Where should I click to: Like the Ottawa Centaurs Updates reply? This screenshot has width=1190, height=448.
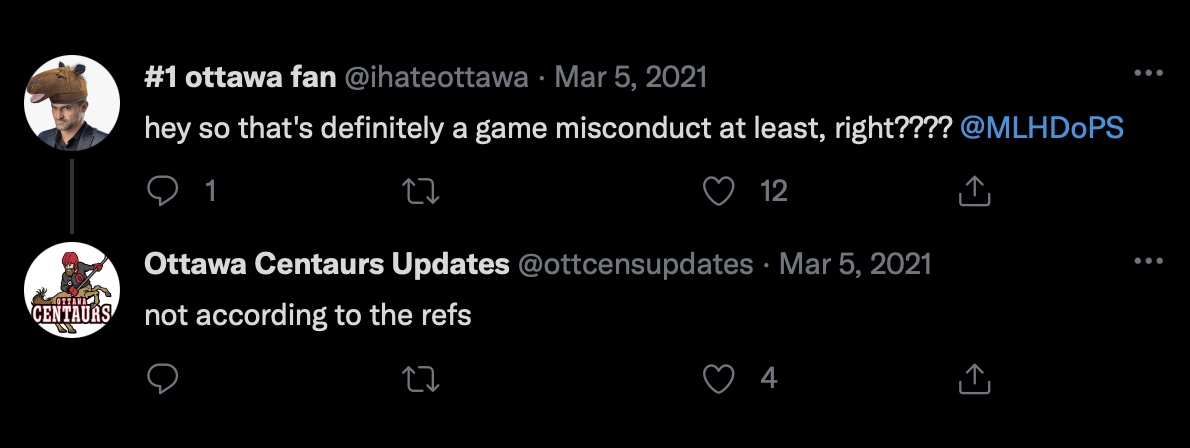tap(719, 378)
